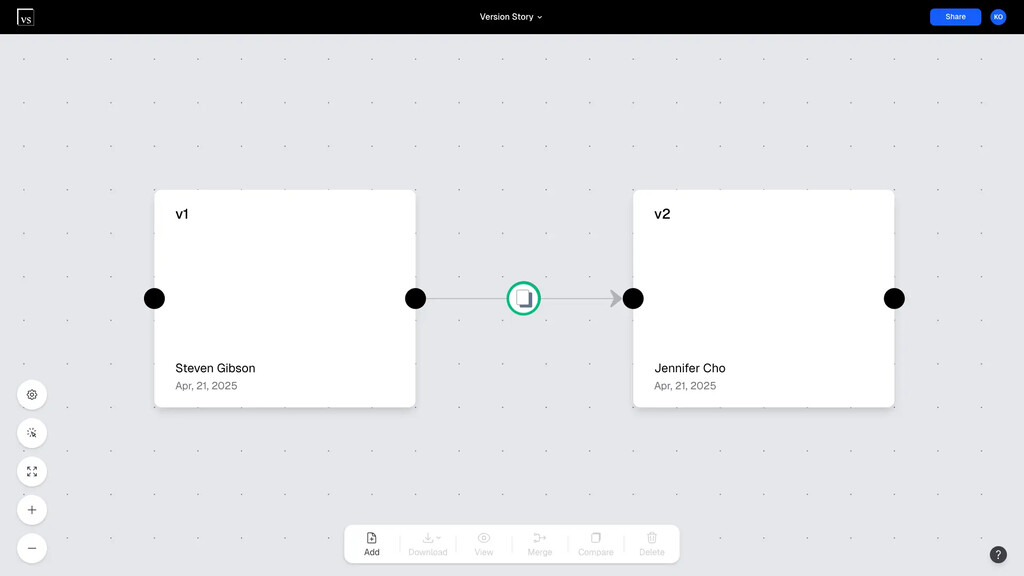Click the v2 title label

[662, 214]
